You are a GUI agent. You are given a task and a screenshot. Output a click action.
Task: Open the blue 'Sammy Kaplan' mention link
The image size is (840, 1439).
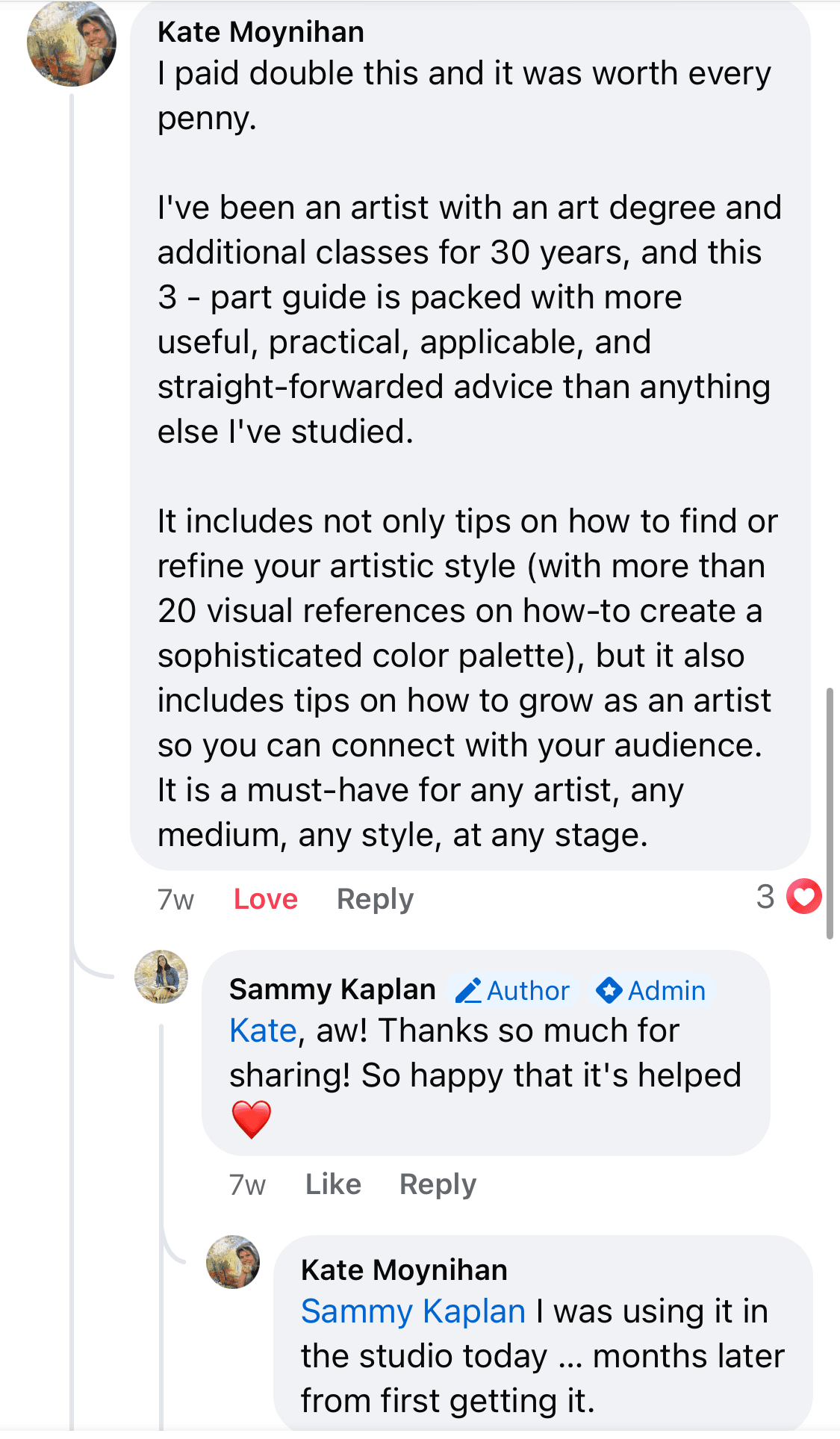413,1311
